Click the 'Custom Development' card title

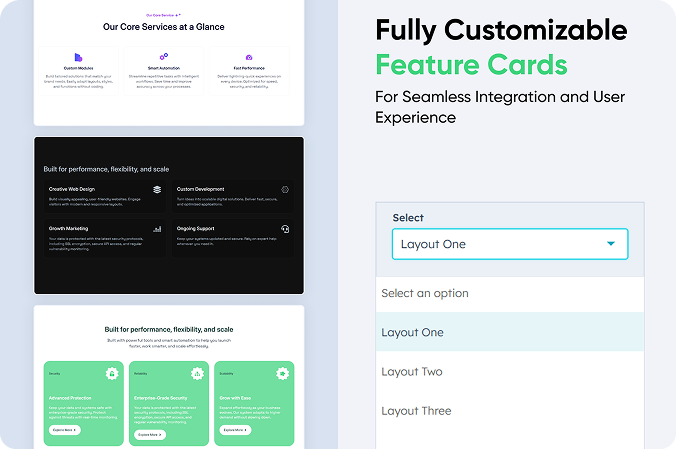(200, 189)
